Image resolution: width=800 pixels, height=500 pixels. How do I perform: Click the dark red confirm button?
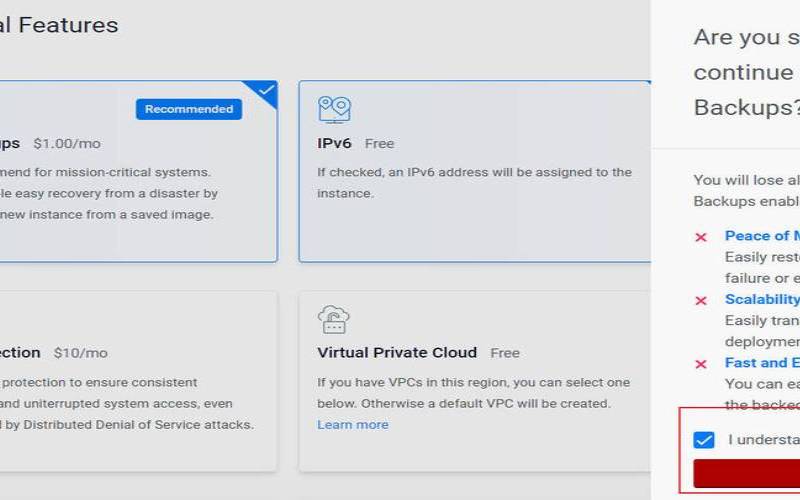pyautogui.click(x=746, y=473)
